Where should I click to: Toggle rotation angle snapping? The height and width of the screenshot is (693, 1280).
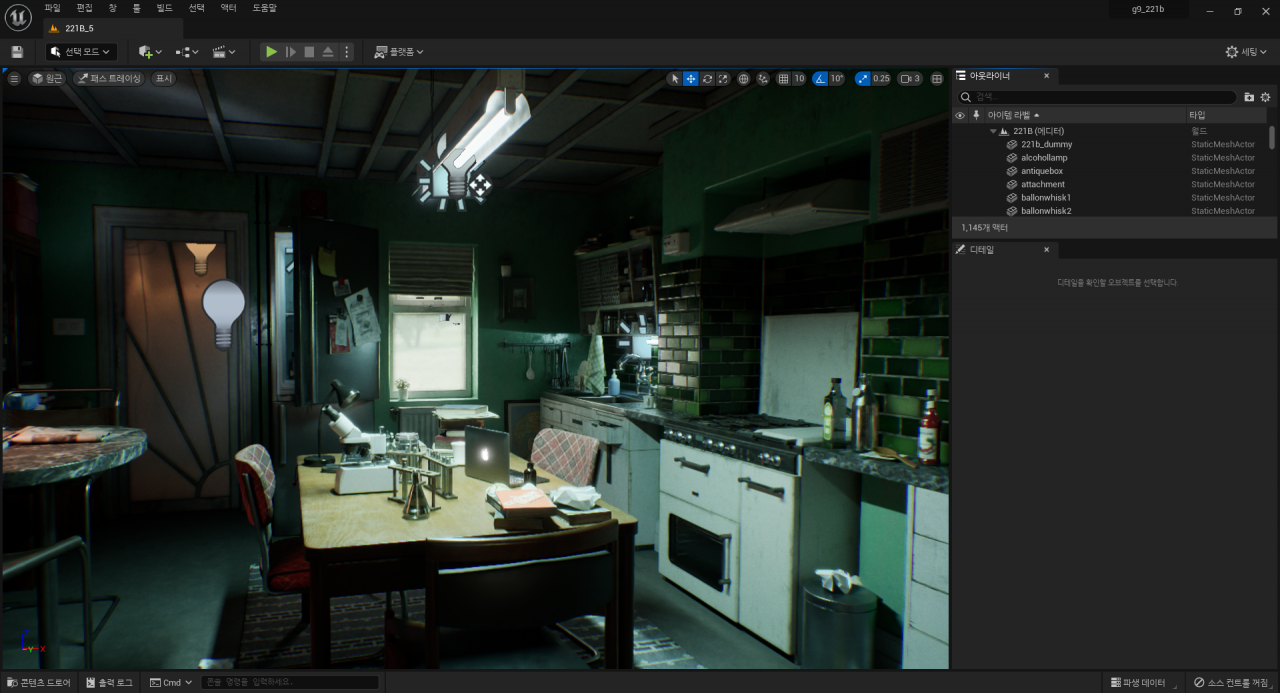point(820,79)
